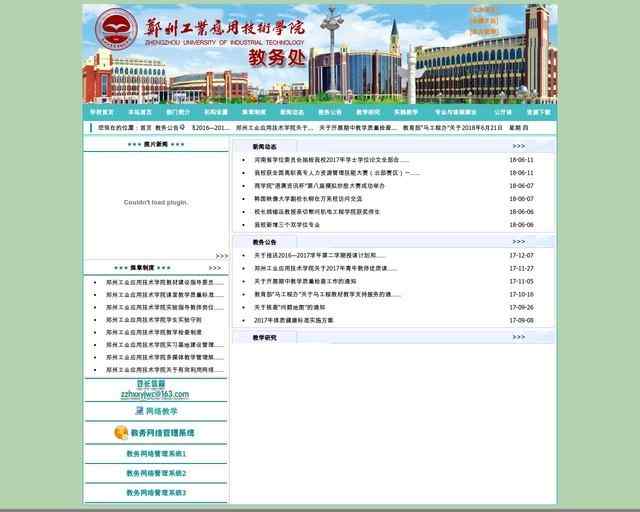Expand 教学研究 section with its >>> link
640x512 pixels.
[x=519, y=337]
